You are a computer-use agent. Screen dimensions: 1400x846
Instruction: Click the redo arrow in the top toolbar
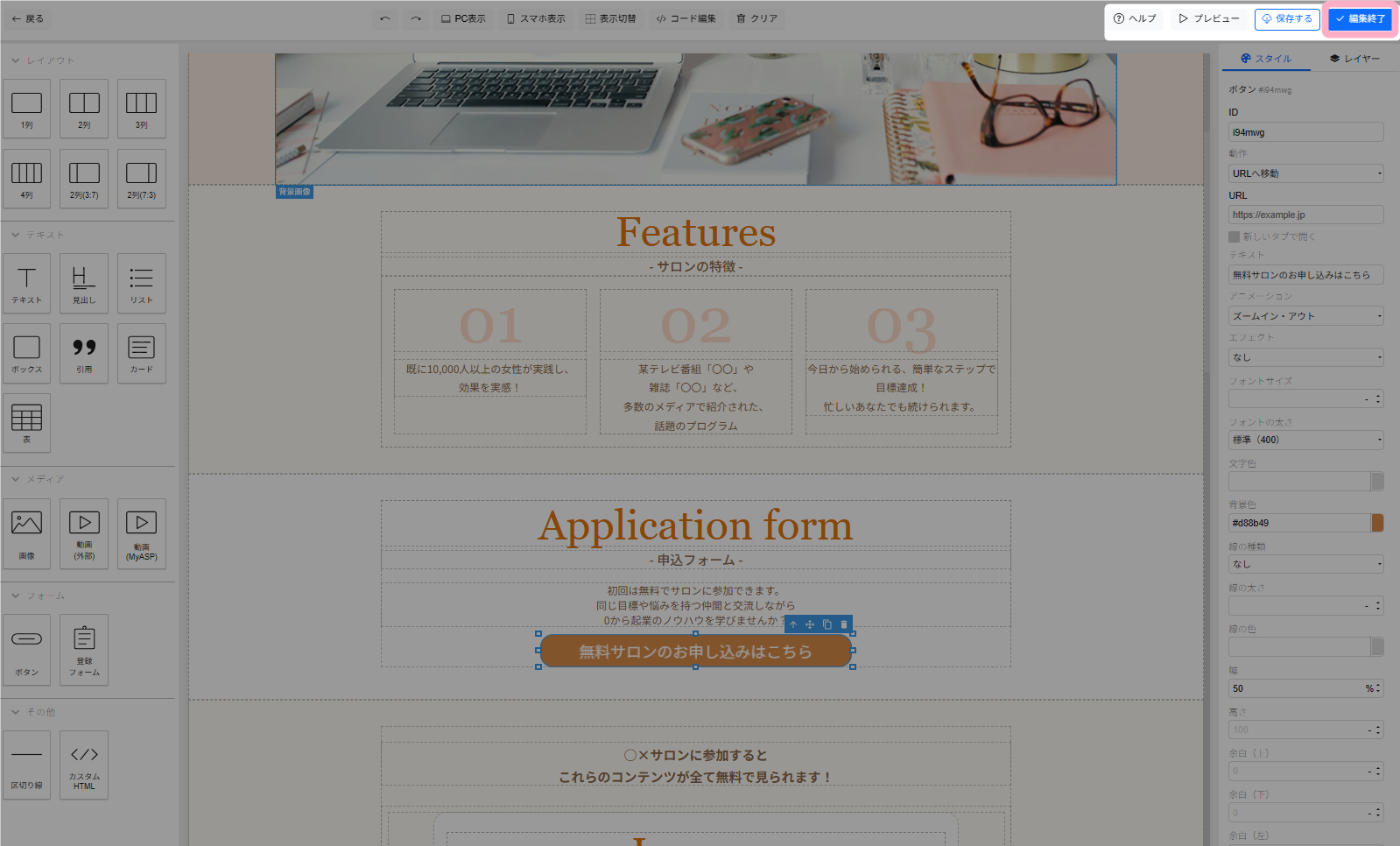point(416,18)
